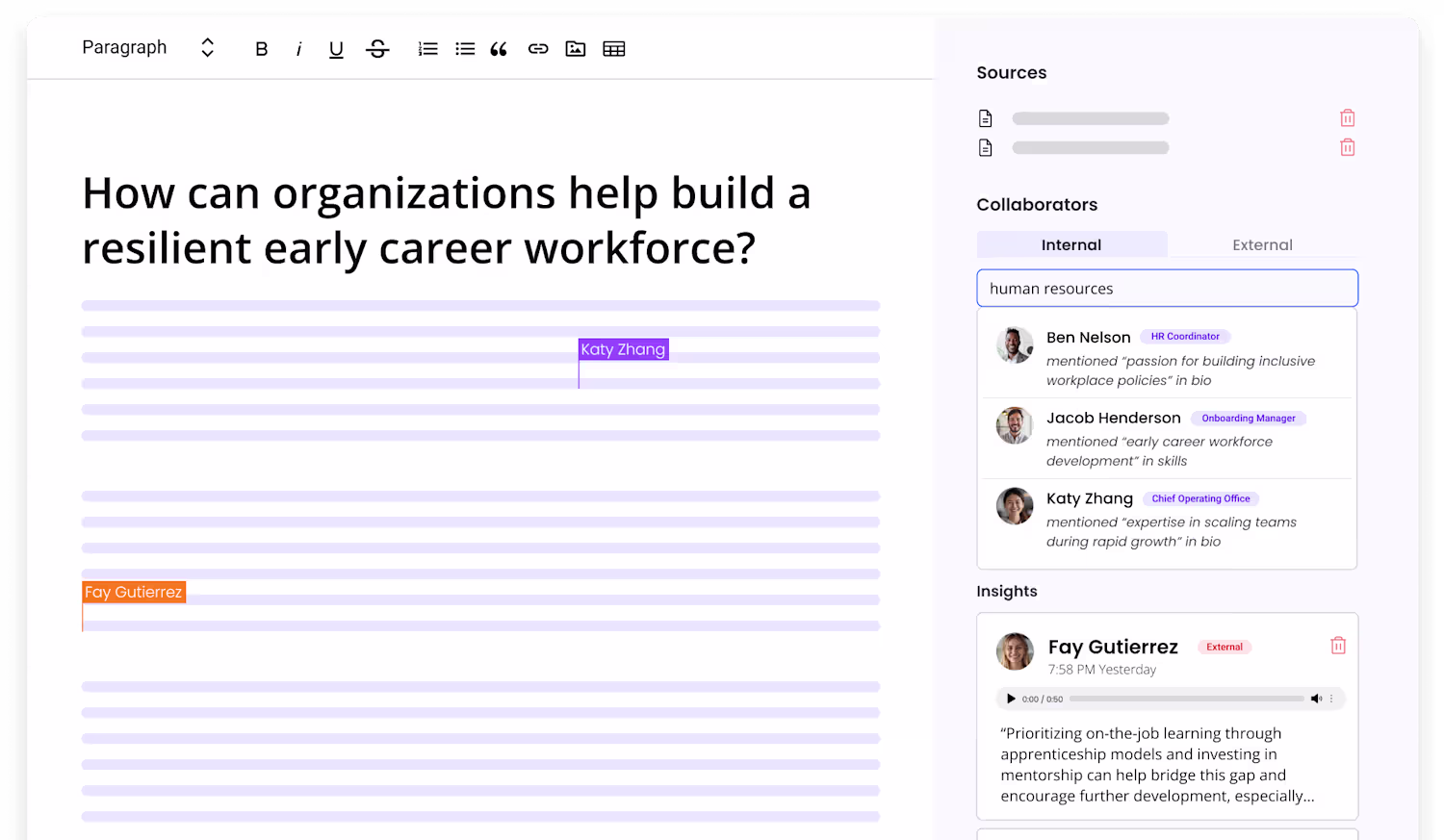The height and width of the screenshot is (840, 1444).
Task: Click the "Onboarding Manager" badge
Action: [1249, 419]
